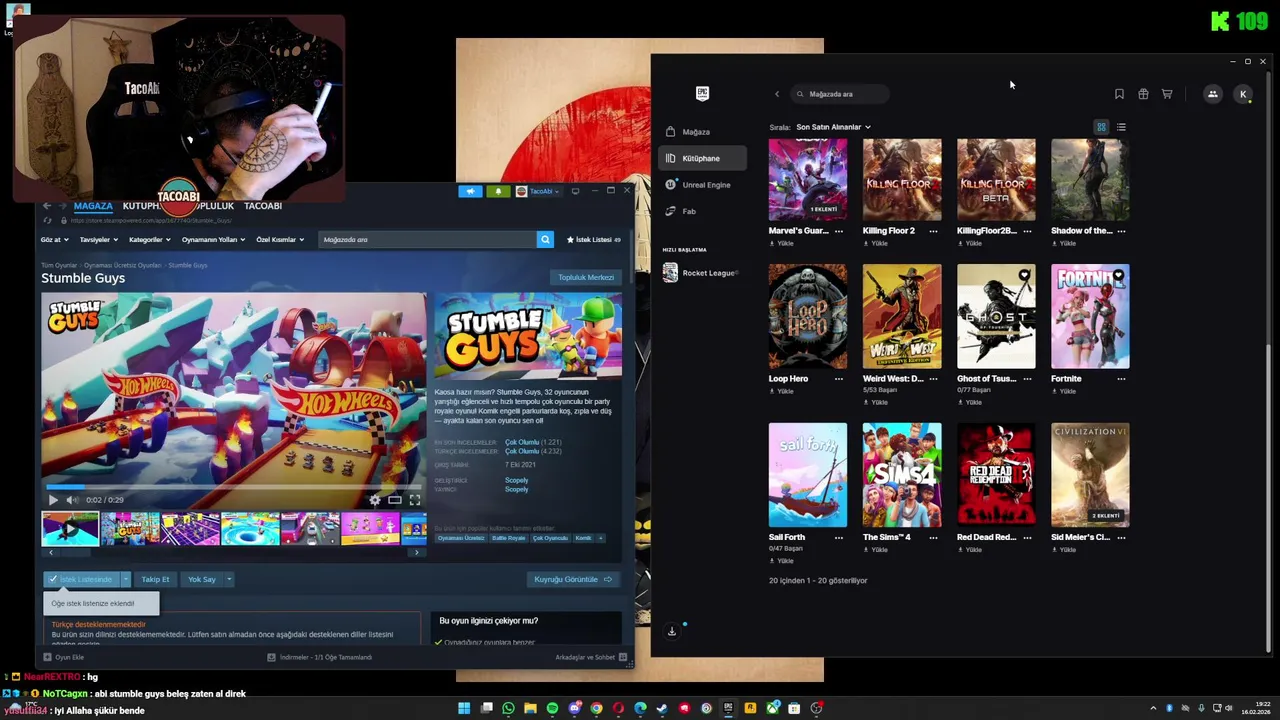Click the Epic Games logo
The height and width of the screenshot is (720, 1280).
[702, 93]
